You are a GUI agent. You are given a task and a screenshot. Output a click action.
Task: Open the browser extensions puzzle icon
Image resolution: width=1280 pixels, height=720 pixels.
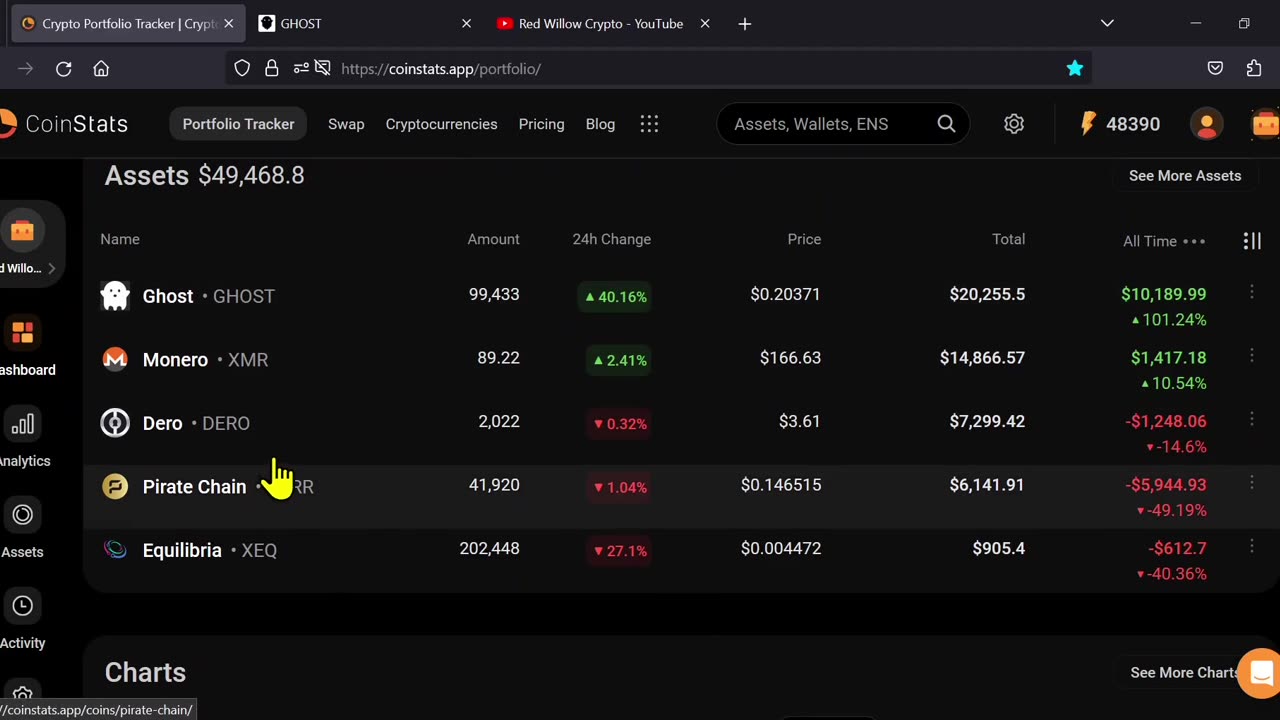click(x=1254, y=68)
